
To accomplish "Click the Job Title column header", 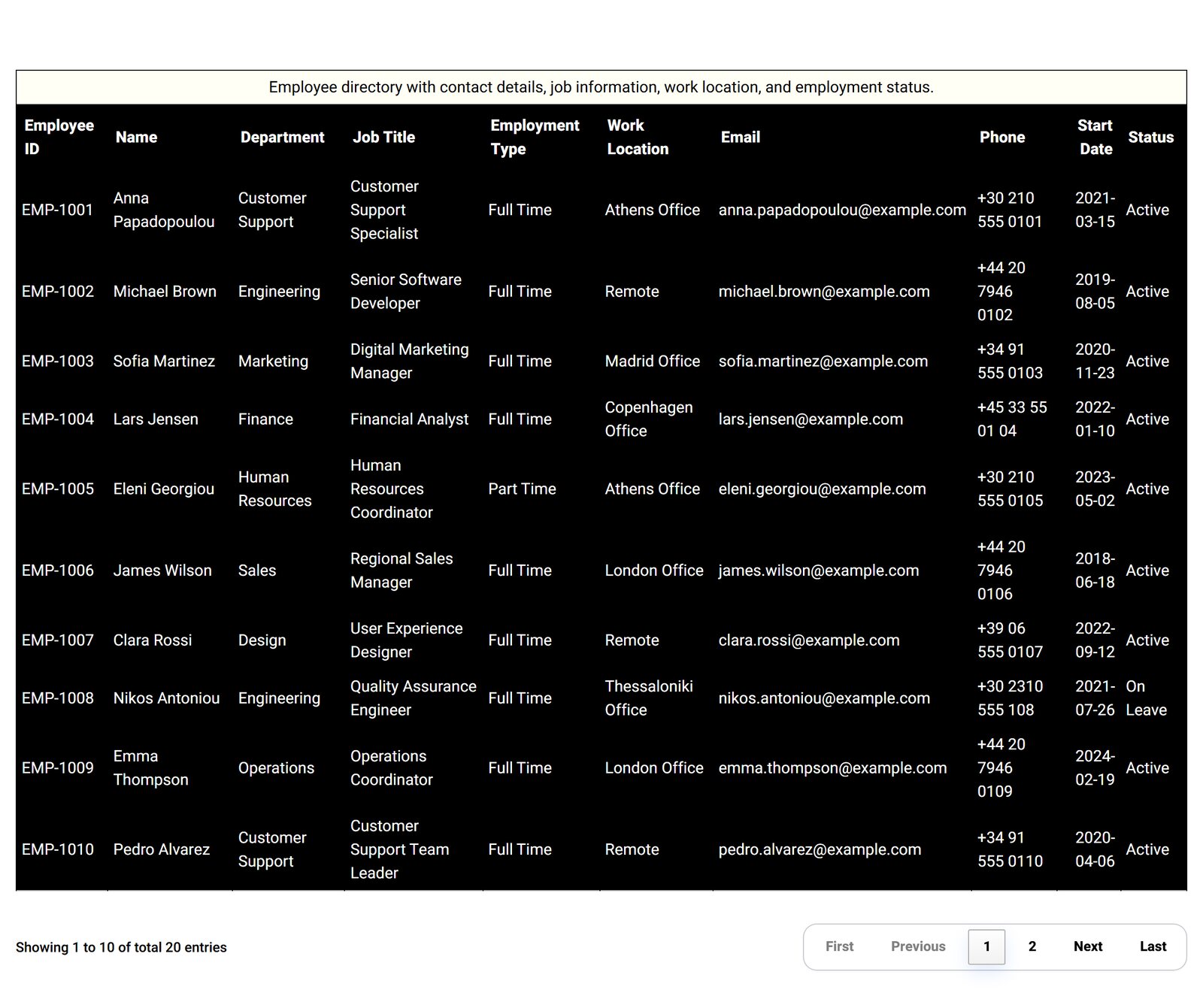I will 414,137.
